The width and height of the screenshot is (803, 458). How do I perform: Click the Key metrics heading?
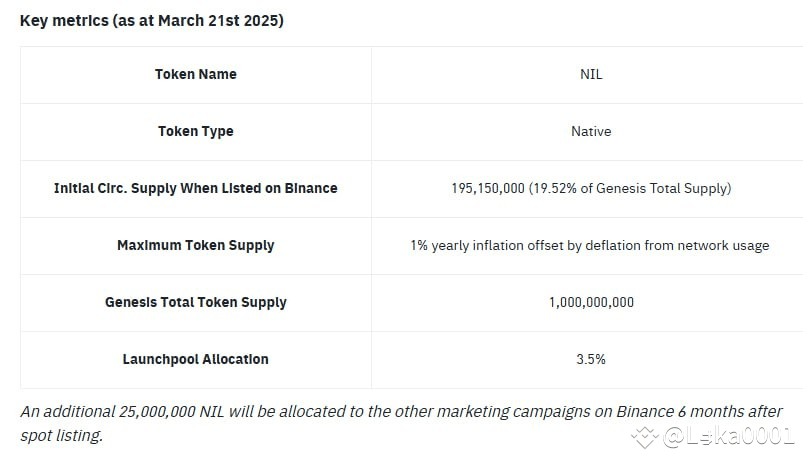pos(152,20)
